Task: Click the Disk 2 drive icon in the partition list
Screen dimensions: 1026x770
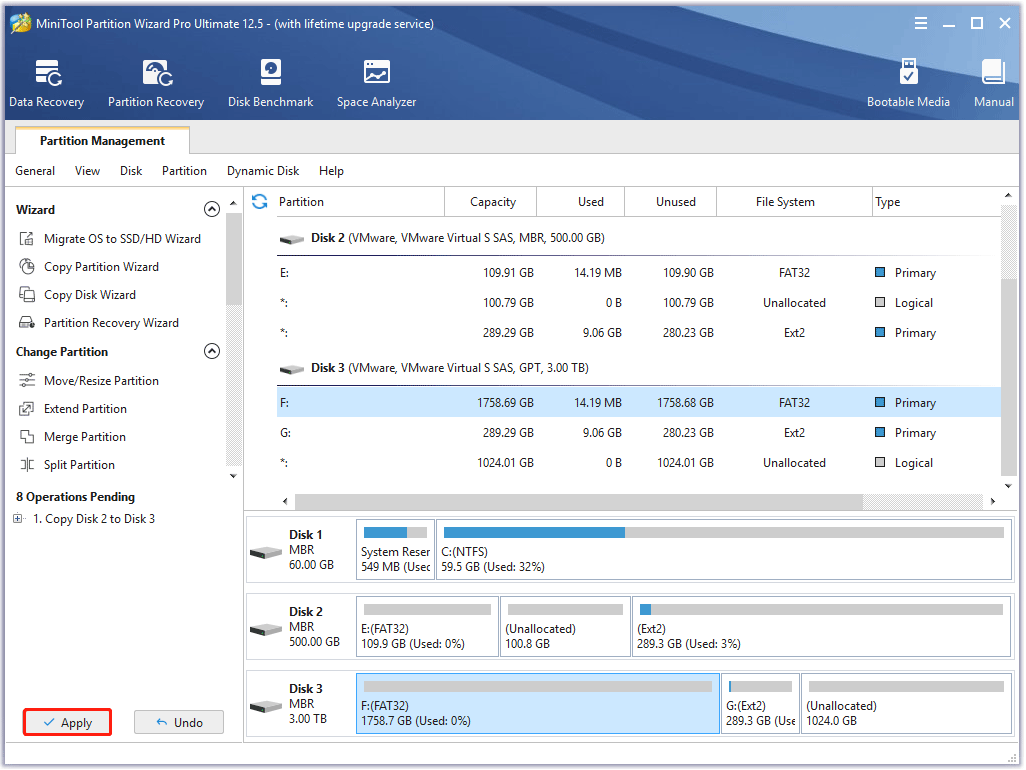Action: (292, 239)
